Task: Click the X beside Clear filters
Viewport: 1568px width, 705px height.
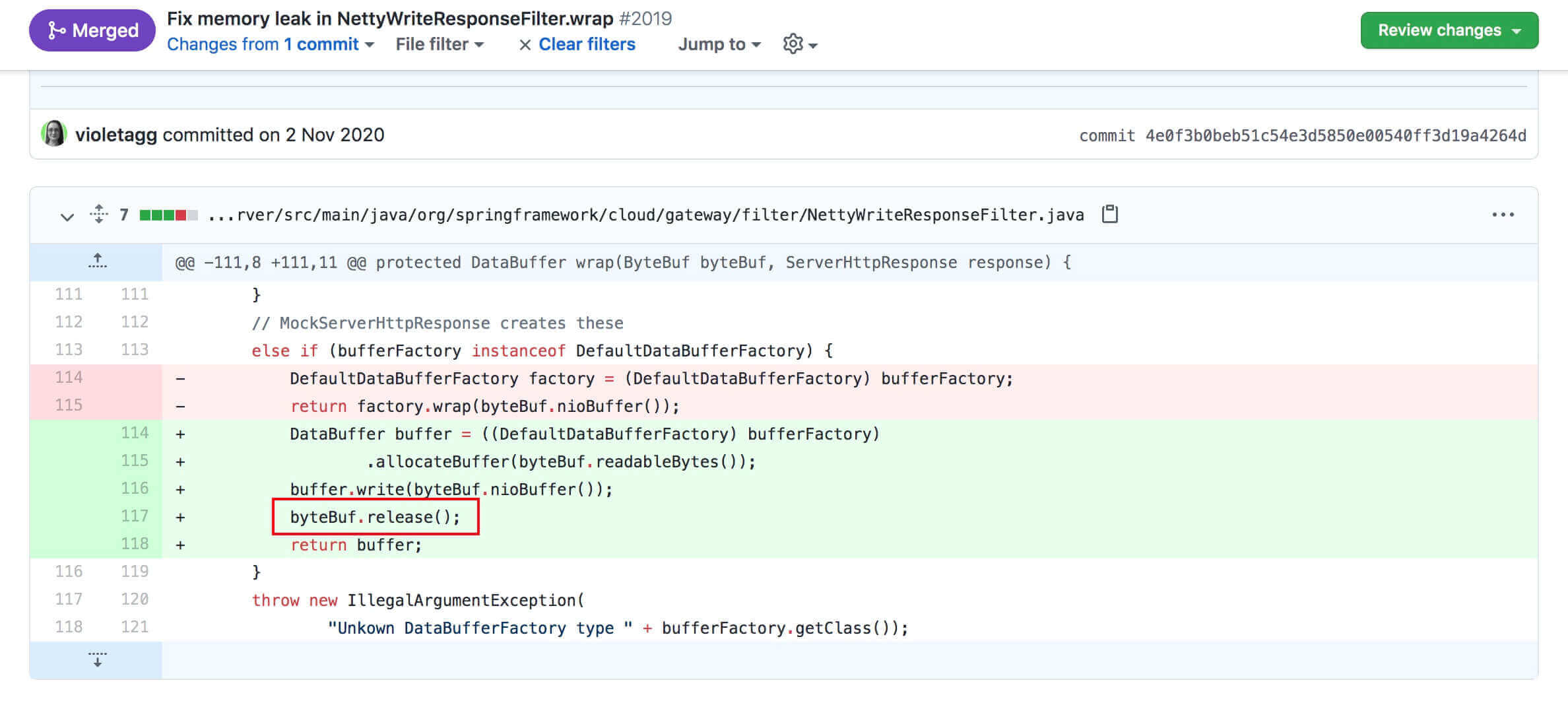Action: pyautogui.click(x=525, y=45)
